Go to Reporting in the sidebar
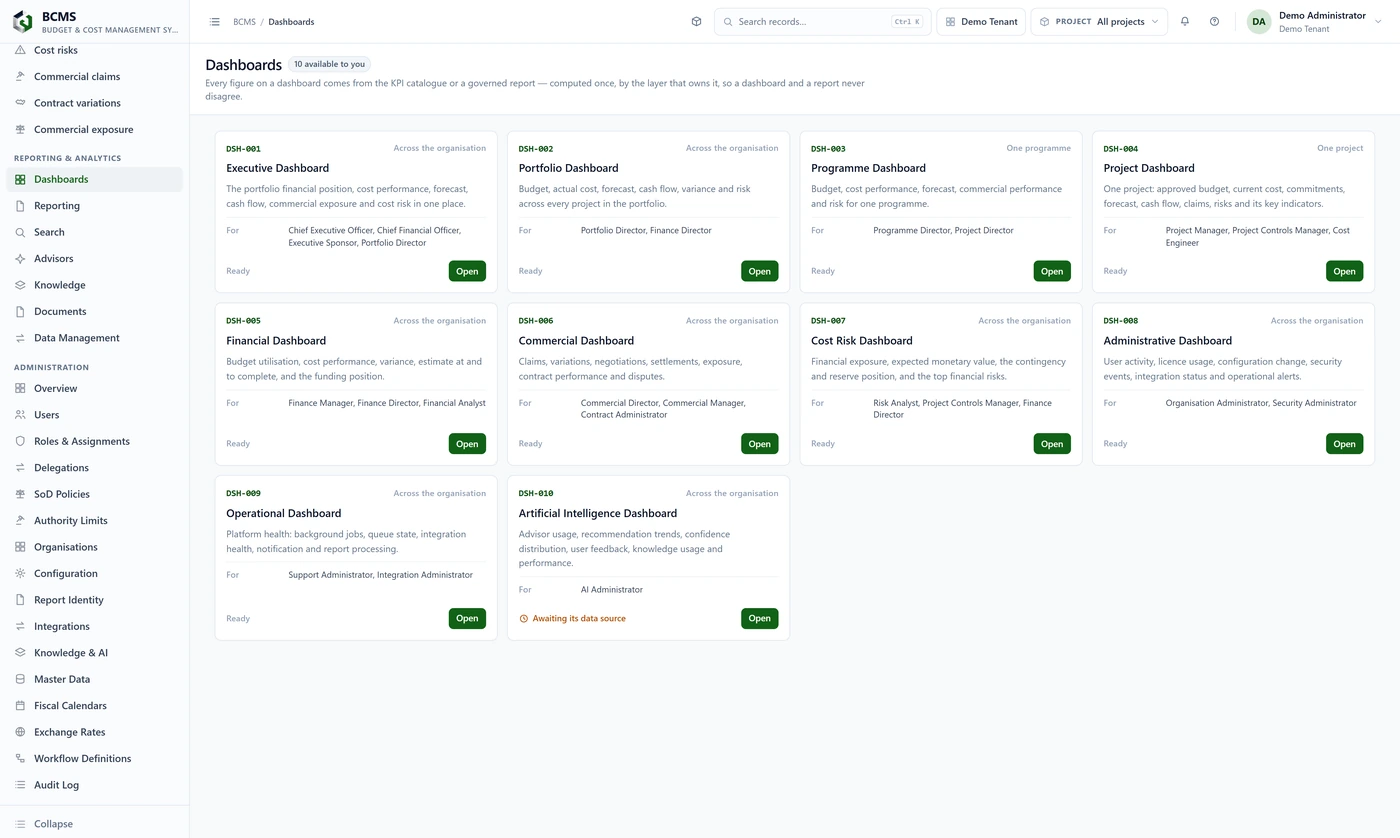This screenshot has width=1400, height=838. (94, 206)
